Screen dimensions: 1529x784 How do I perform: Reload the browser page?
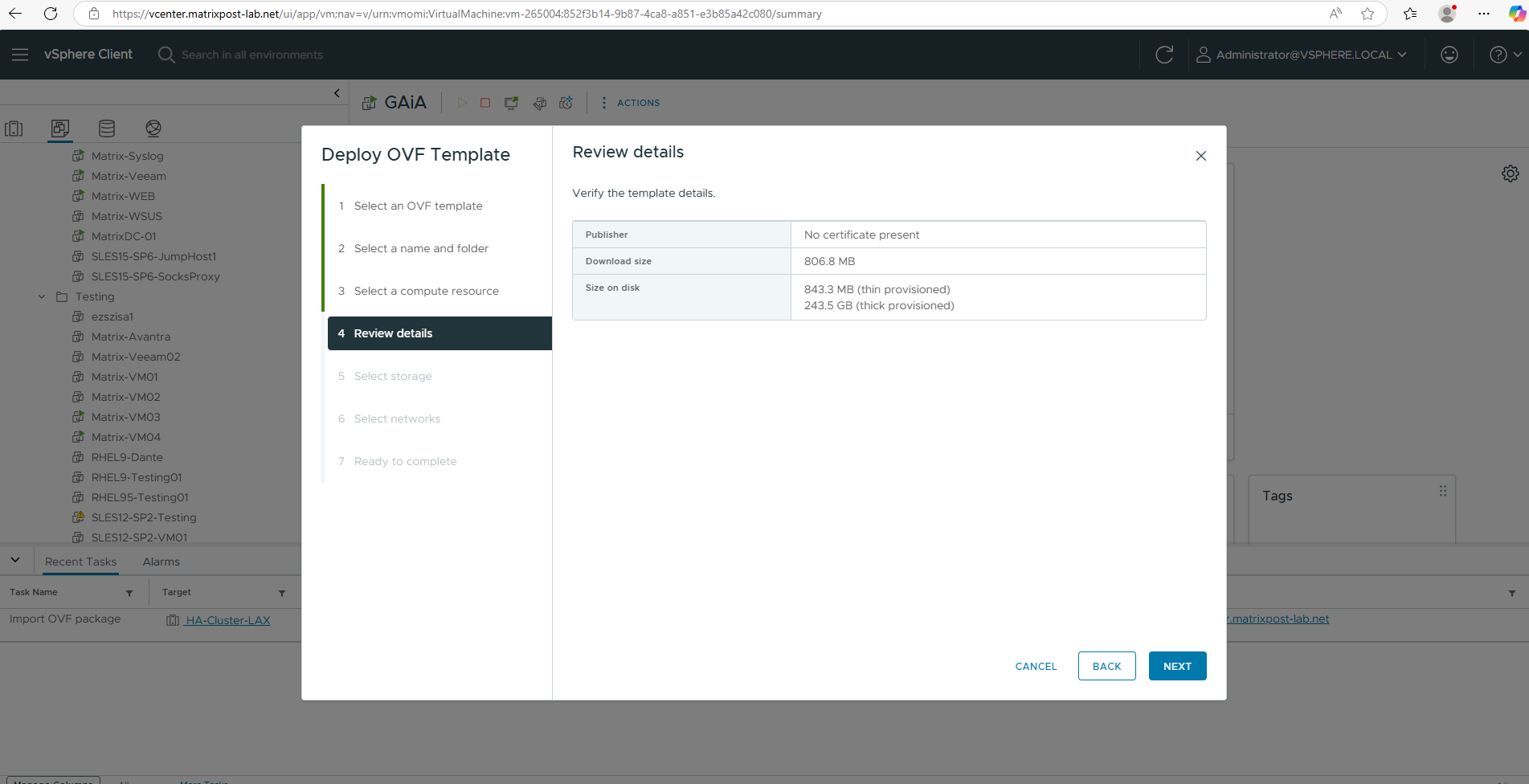click(51, 14)
